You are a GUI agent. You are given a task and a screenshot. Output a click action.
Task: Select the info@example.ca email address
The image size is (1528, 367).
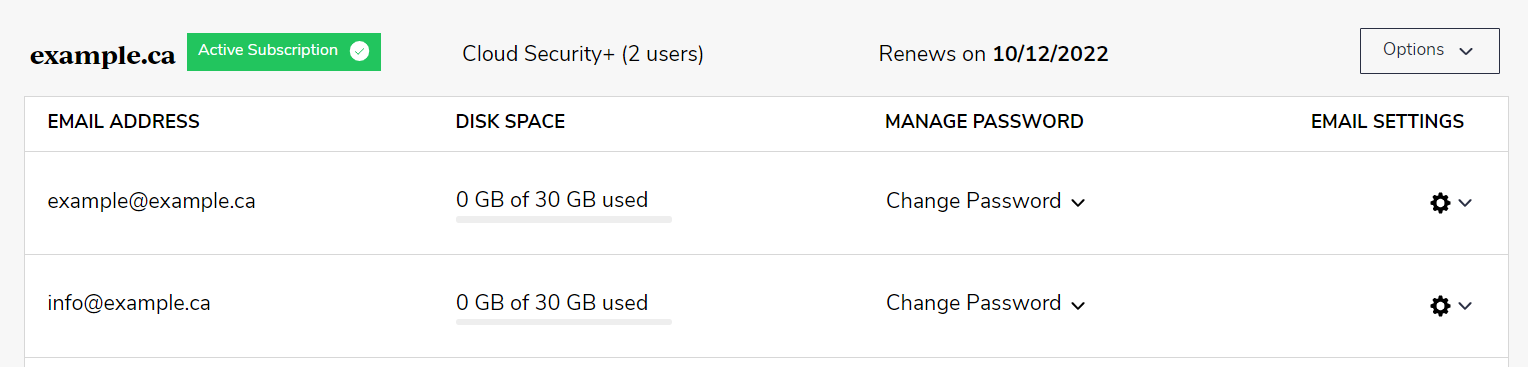tap(128, 303)
